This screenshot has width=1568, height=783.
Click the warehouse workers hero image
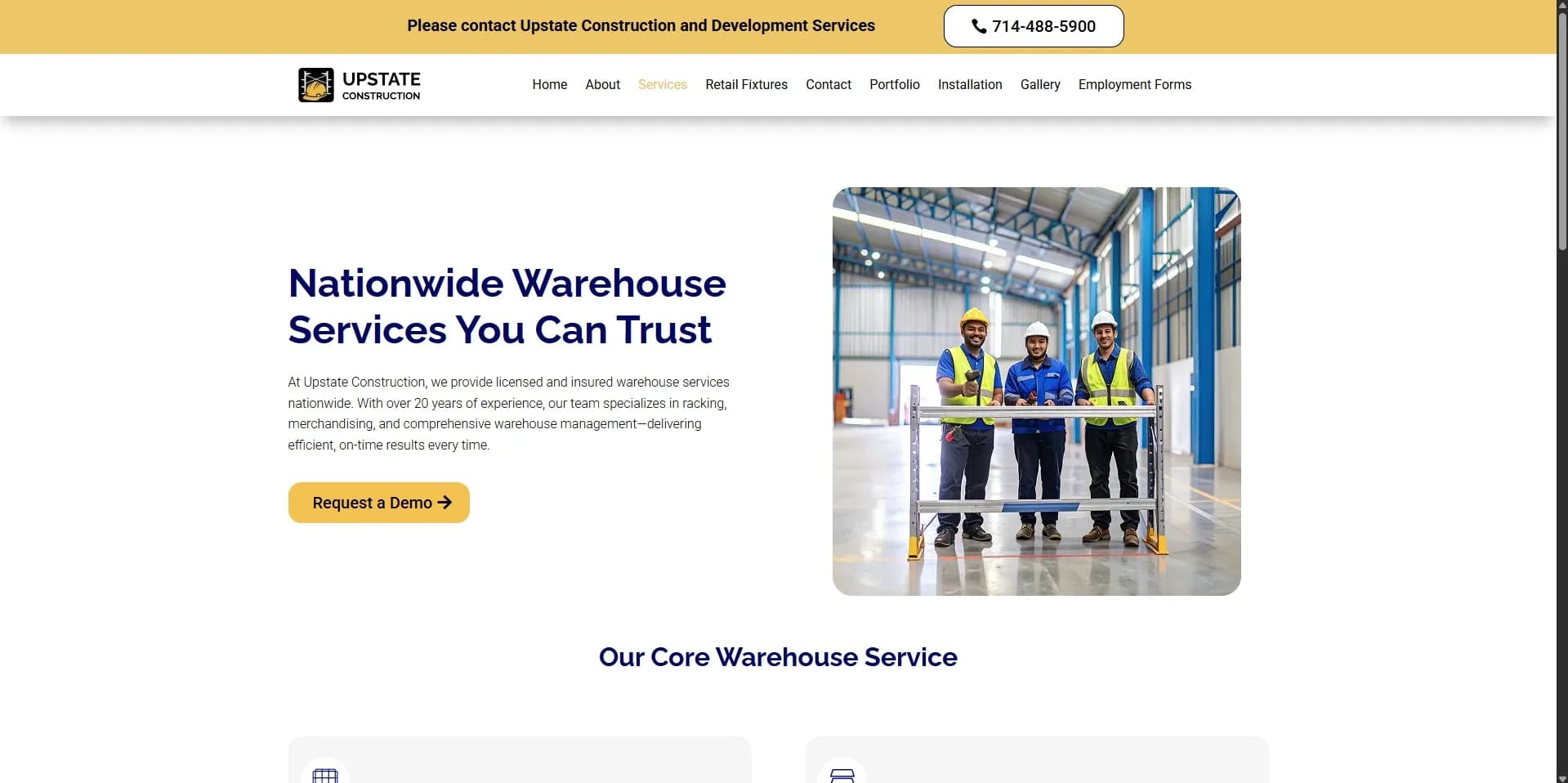pyautogui.click(x=1036, y=391)
